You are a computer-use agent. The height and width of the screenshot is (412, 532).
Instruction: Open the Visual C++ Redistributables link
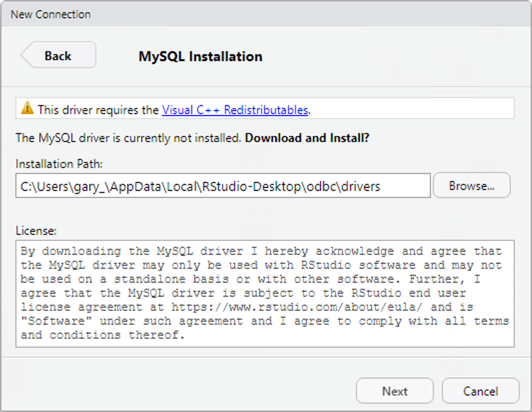pyautogui.click(x=235, y=110)
